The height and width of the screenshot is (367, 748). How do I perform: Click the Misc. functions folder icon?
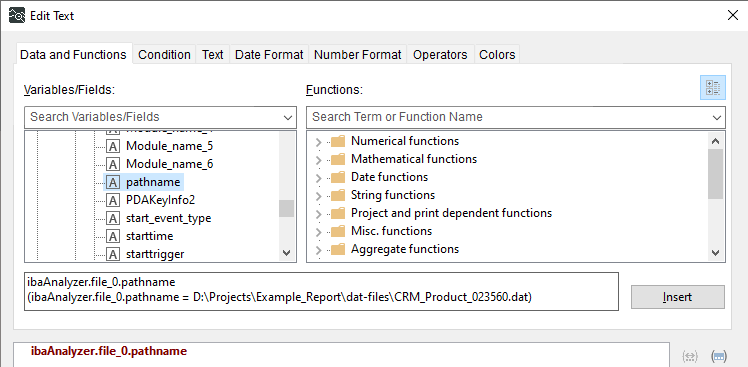coord(338,231)
